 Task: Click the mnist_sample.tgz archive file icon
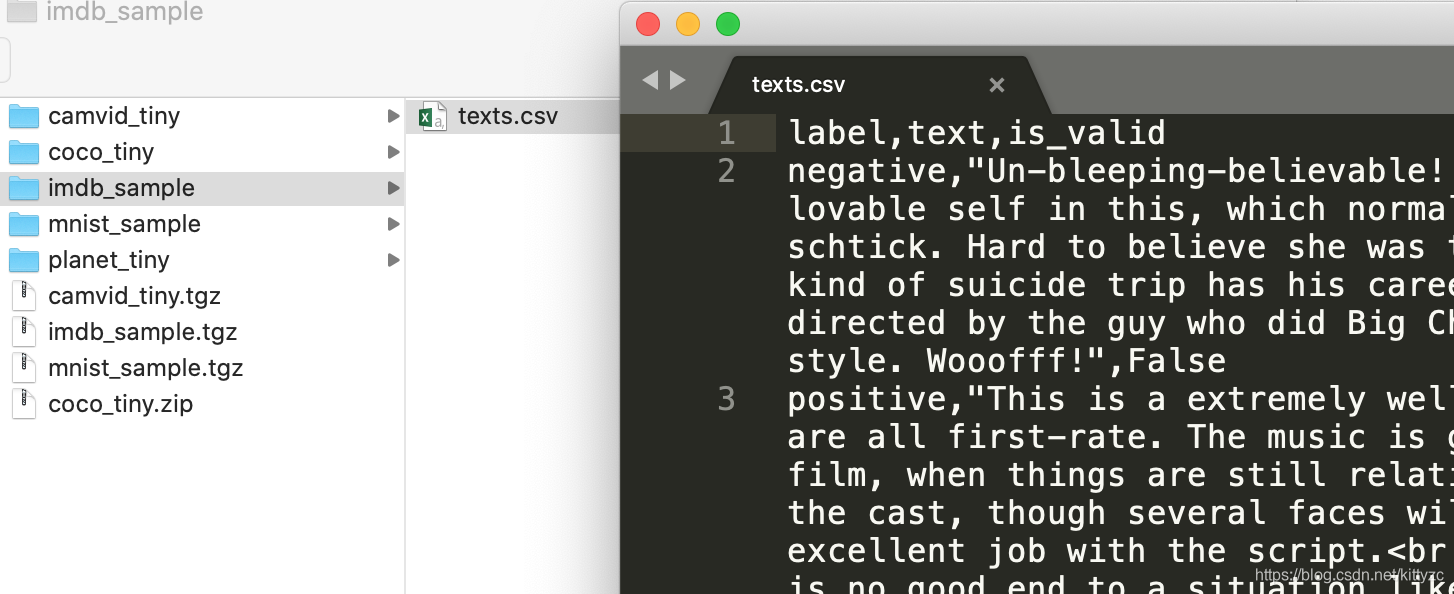[23, 368]
